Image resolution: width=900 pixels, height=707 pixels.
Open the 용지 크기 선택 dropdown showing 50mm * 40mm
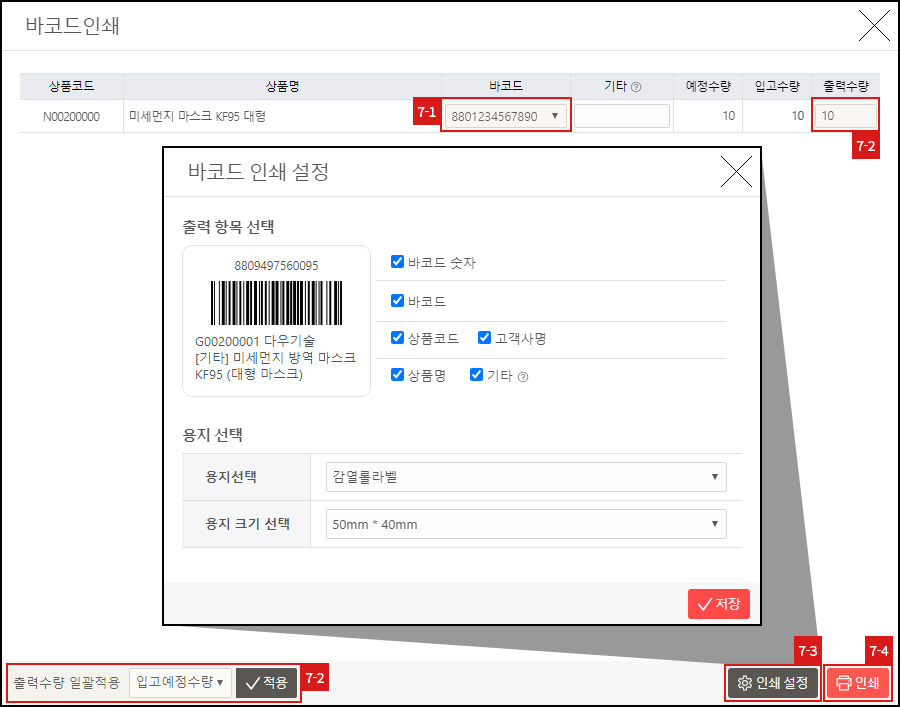point(527,523)
